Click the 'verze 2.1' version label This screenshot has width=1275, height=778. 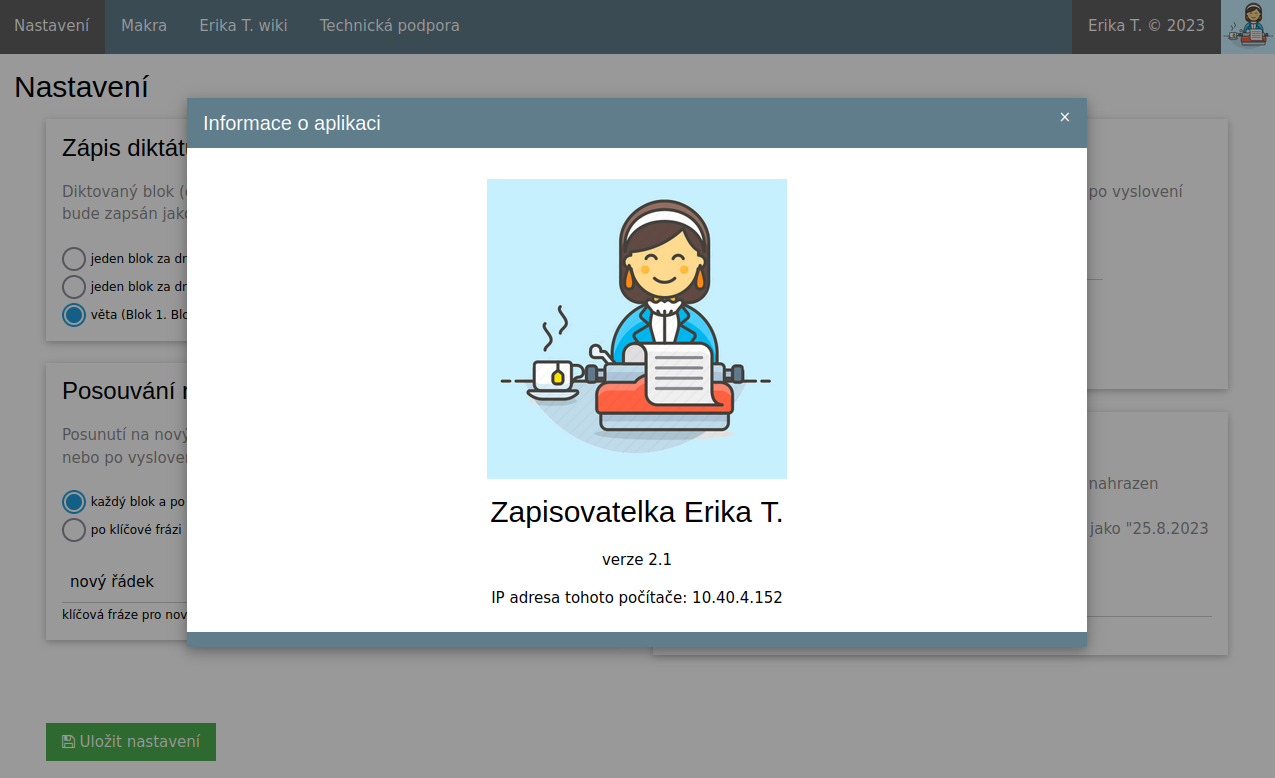click(x=636, y=560)
